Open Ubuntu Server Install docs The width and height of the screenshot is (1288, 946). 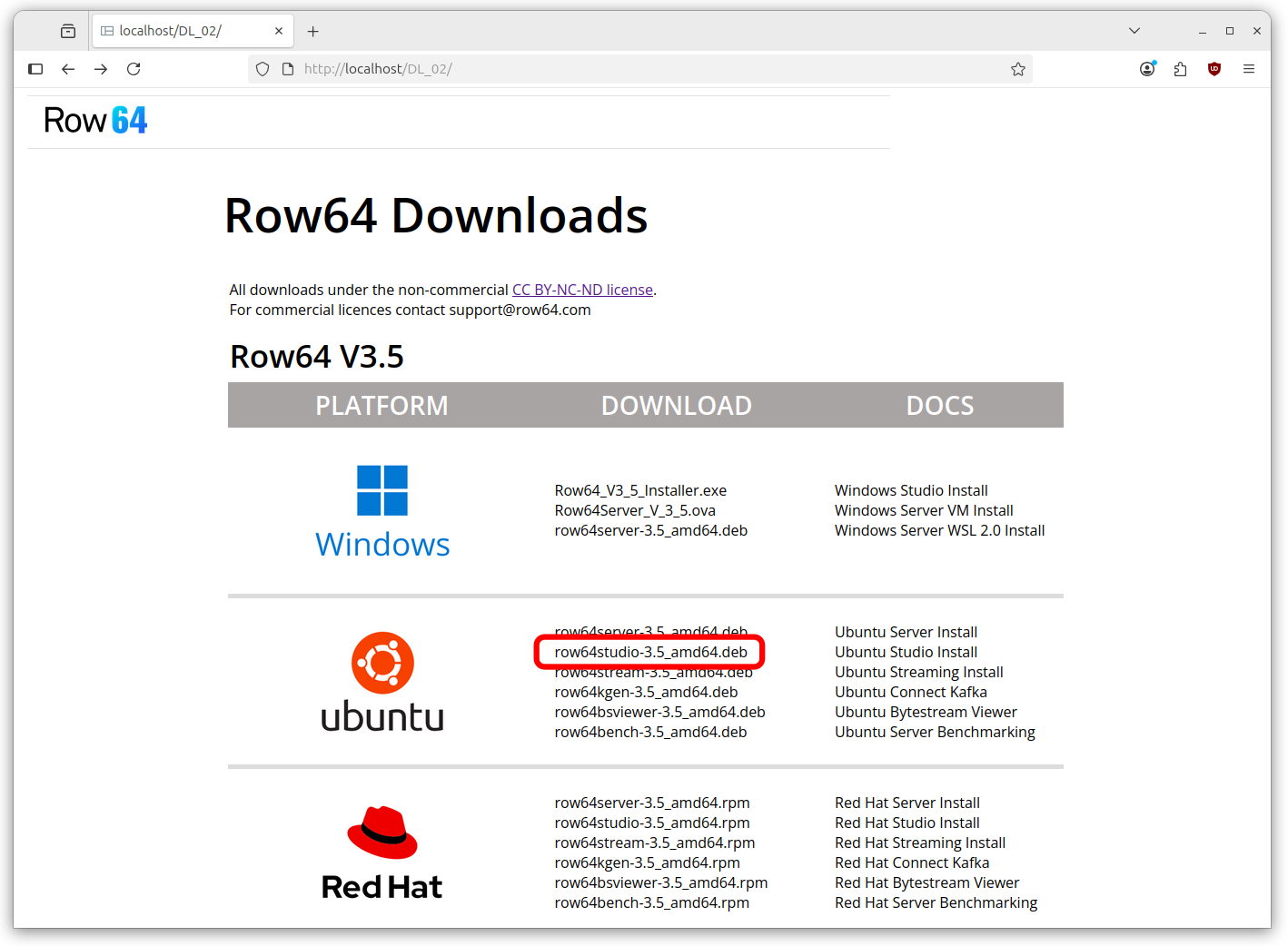[x=906, y=632]
